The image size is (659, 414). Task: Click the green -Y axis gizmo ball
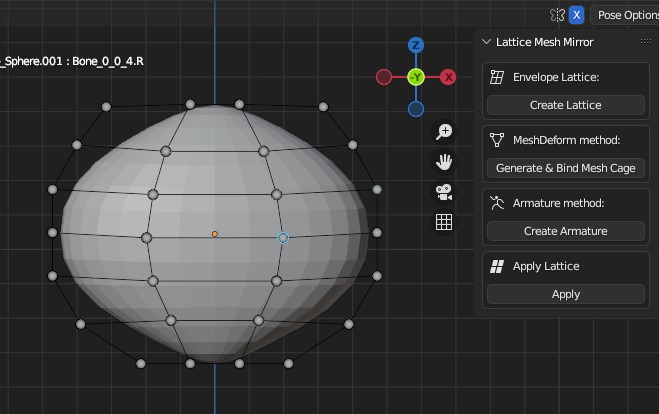416,77
